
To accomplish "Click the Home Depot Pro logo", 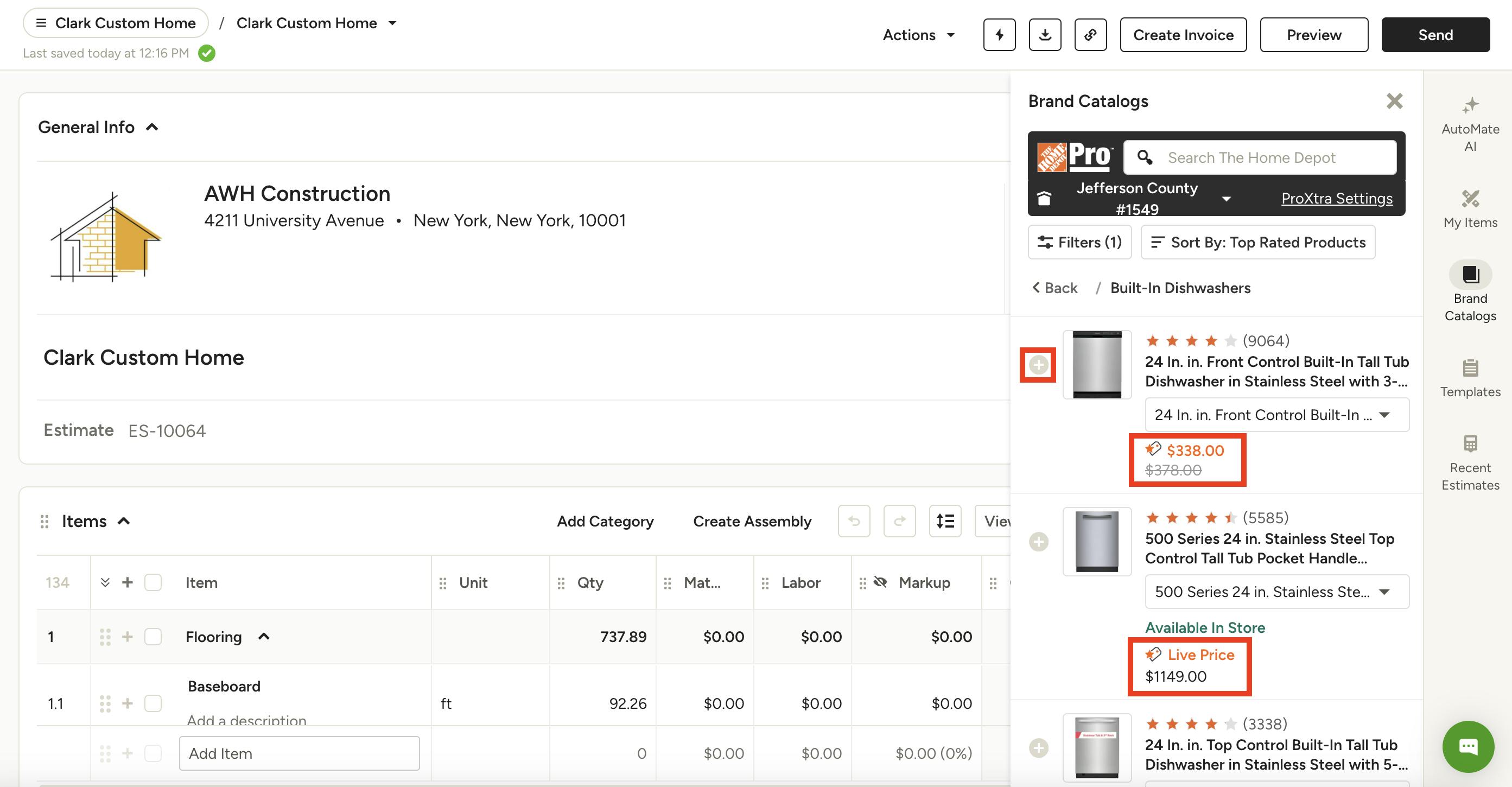I will [1074, 157].
